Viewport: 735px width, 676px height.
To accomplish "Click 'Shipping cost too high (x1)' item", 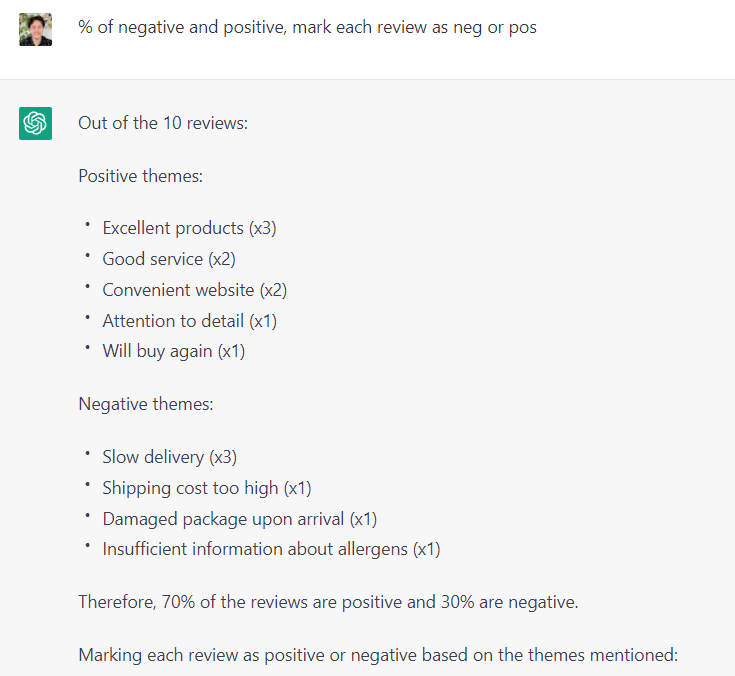I will [x=207, y=488].
